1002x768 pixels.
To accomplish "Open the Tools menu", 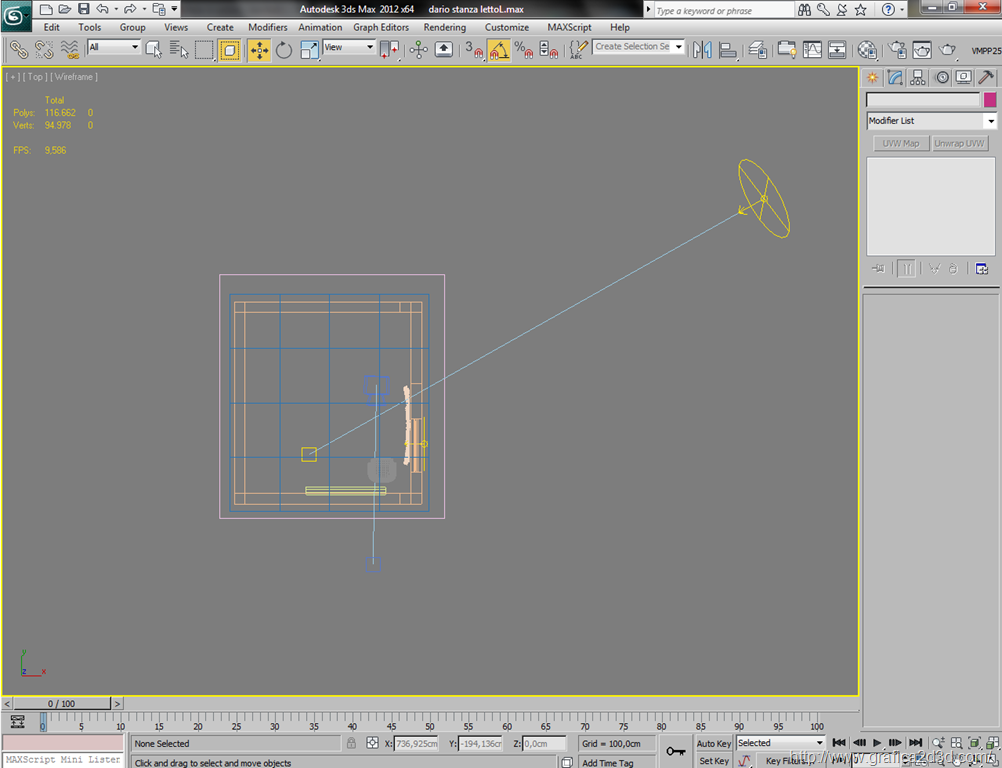I will coord(89,27).
